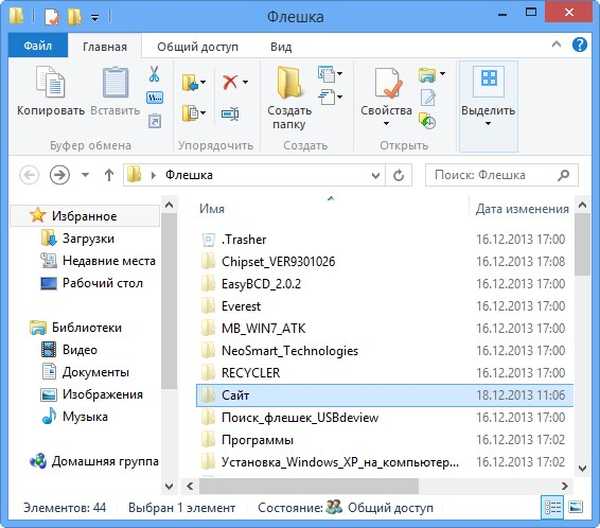Sort by the Имя column header
The height and width of the screenshot is (528, 600).
(211, 209)
